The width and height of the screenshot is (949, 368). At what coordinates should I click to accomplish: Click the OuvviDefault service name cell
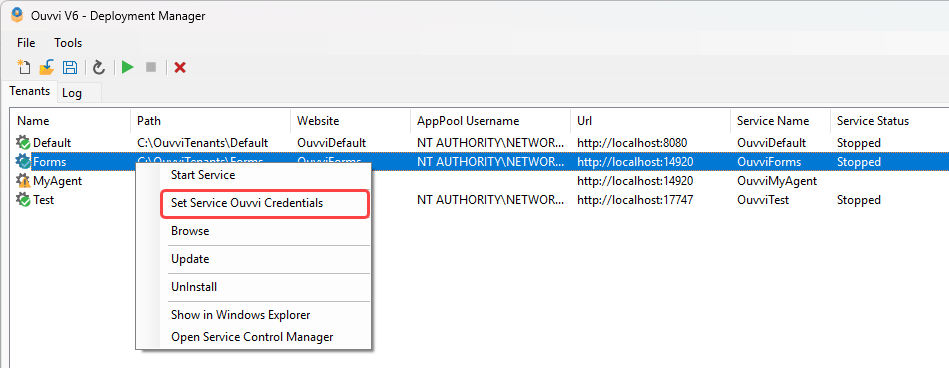pyautogui.click(x=771, y=143)
